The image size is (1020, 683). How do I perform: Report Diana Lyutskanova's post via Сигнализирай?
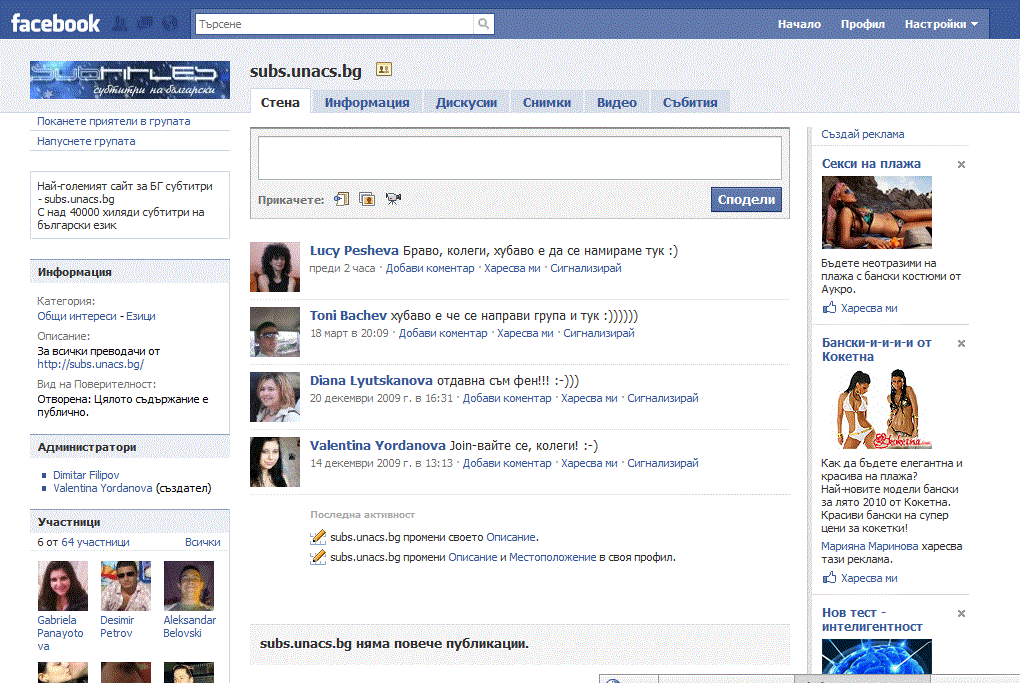tap(662, 398)
